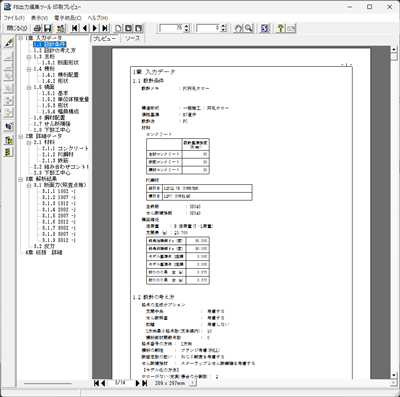This screenshot has height=397, width=400.
Task: Switch to the ソース tab
Action: pyautogui.click(x=132, y=39)
